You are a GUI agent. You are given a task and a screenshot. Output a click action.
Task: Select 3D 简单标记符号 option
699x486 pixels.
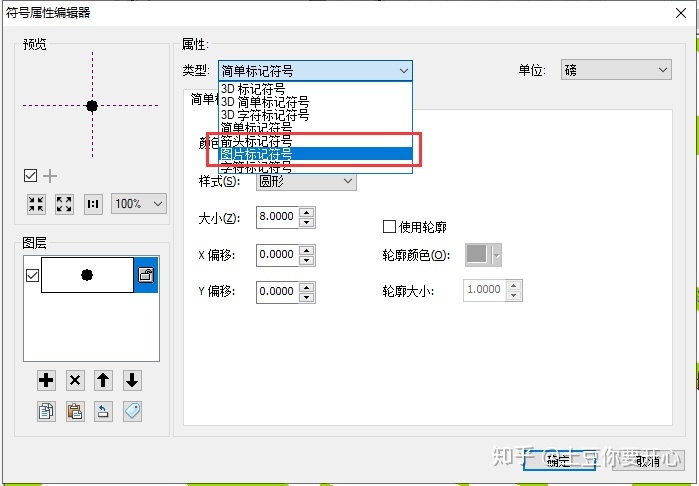[316, 102]
